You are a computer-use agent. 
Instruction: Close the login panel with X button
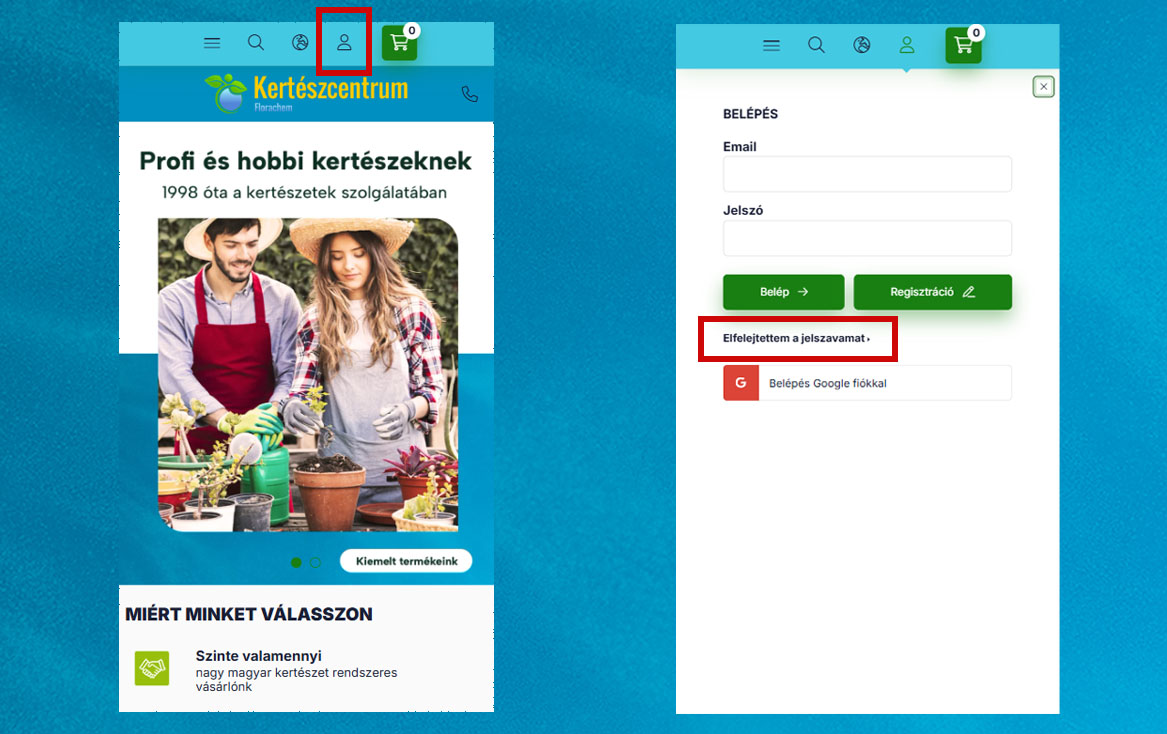1044,87
